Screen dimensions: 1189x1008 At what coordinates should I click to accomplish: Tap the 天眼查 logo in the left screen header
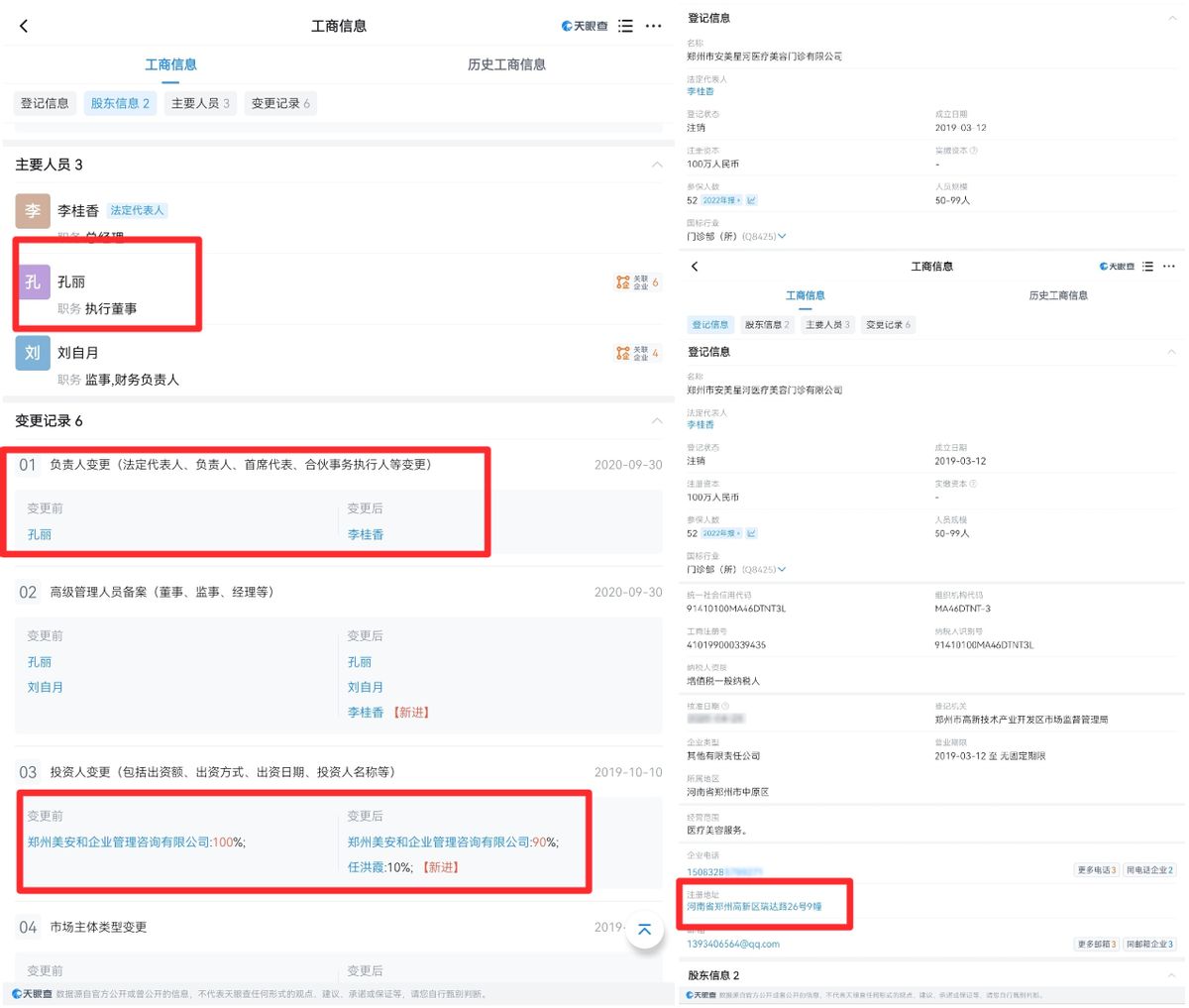[x=585, y=26]
